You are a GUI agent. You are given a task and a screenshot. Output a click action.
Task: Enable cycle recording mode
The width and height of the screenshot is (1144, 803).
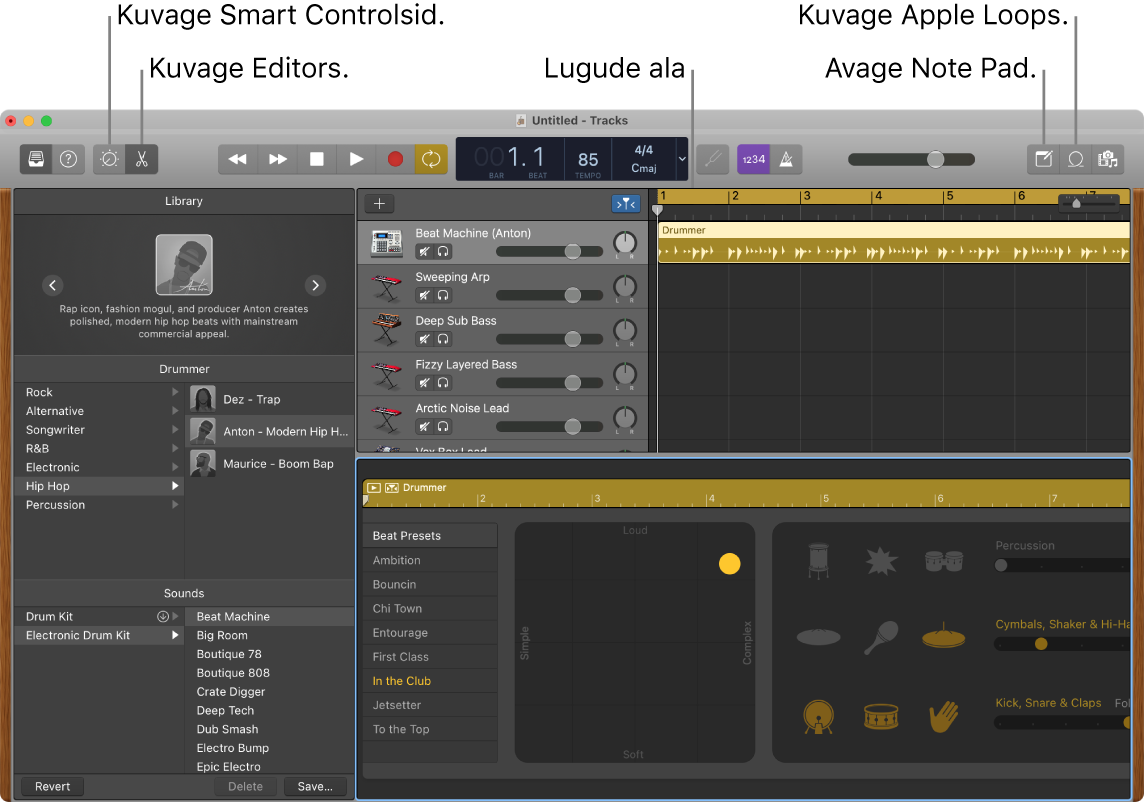(431, 159)
